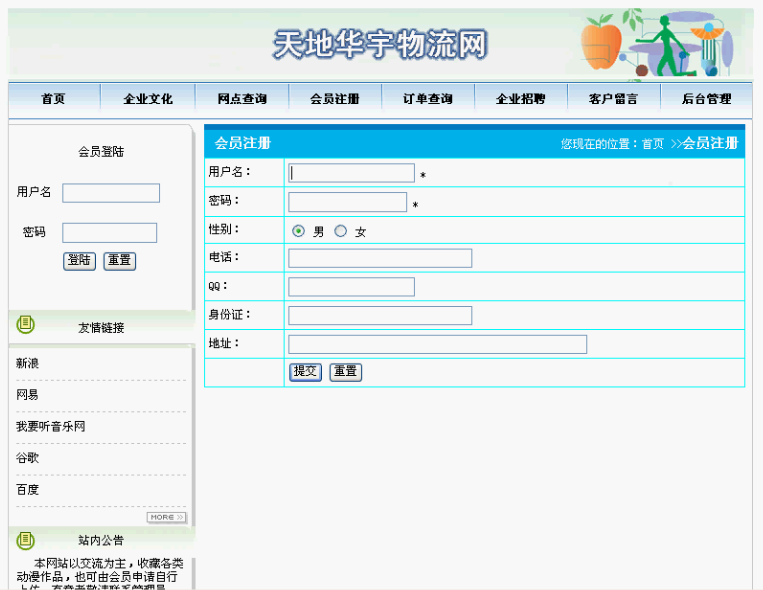Click the 登陆 login button
763x590 pixels.
(79, 261)
